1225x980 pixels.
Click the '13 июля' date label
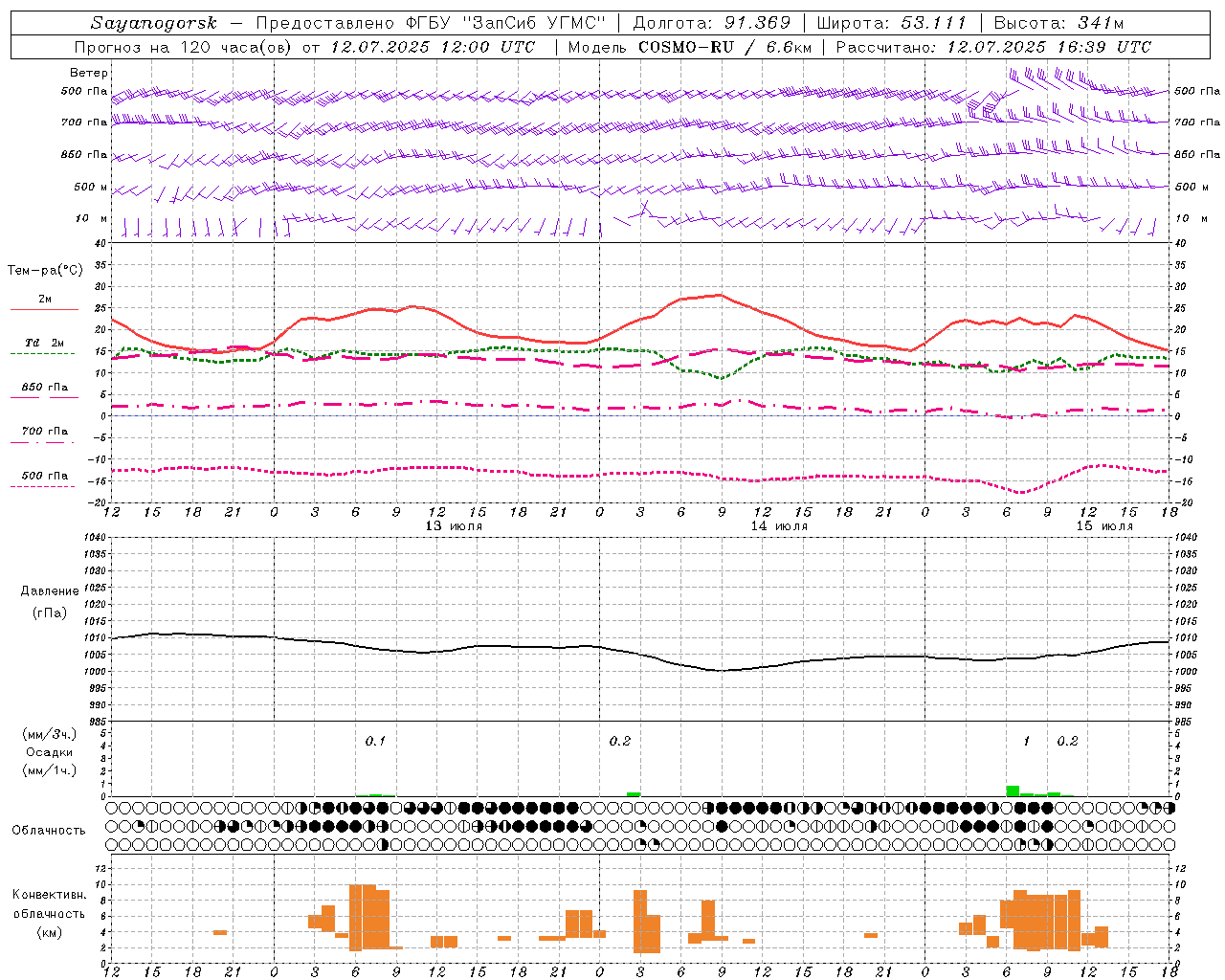[x=454, y=526]
